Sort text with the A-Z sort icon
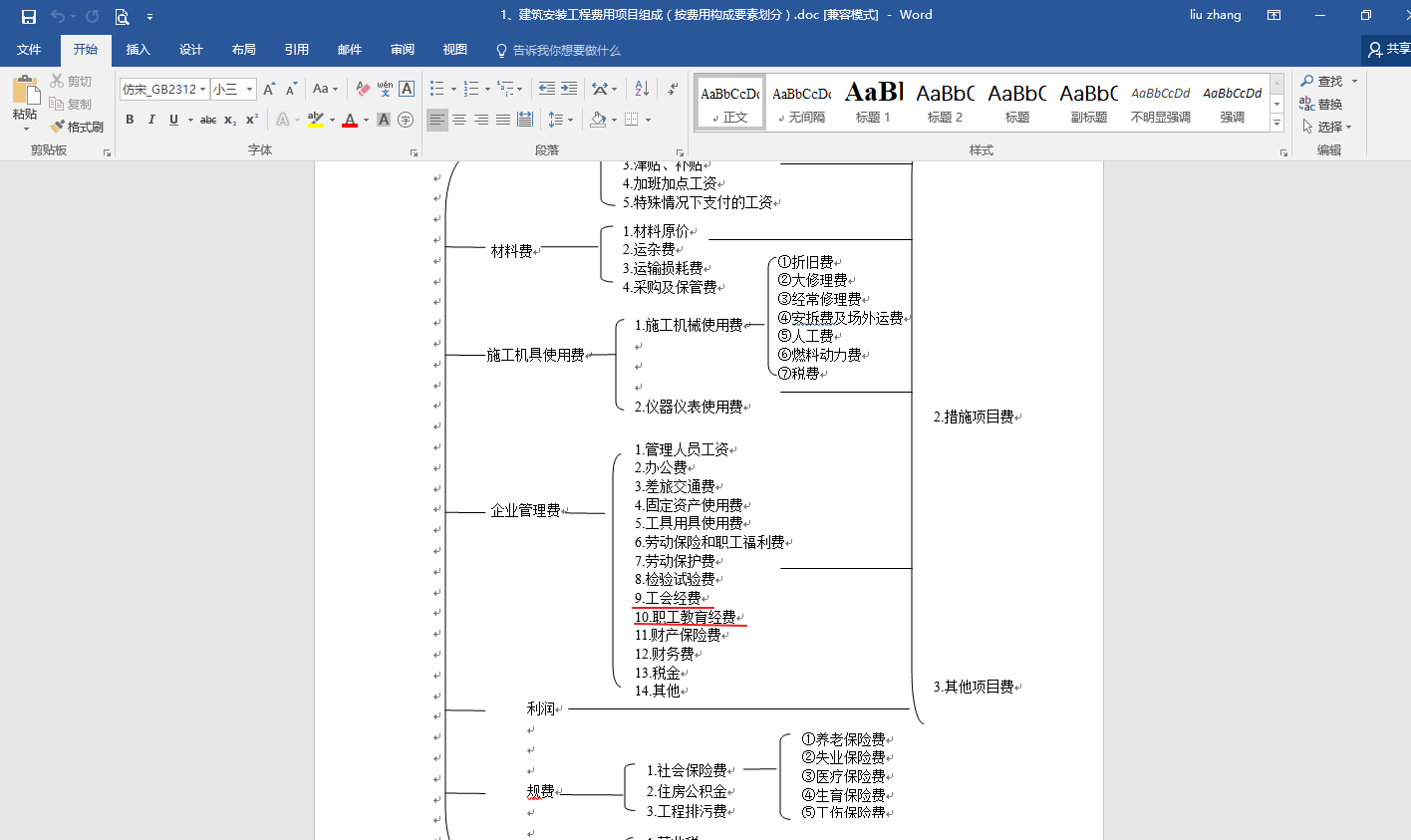This screenshot has height=840, width=1411. coord(642,89)
